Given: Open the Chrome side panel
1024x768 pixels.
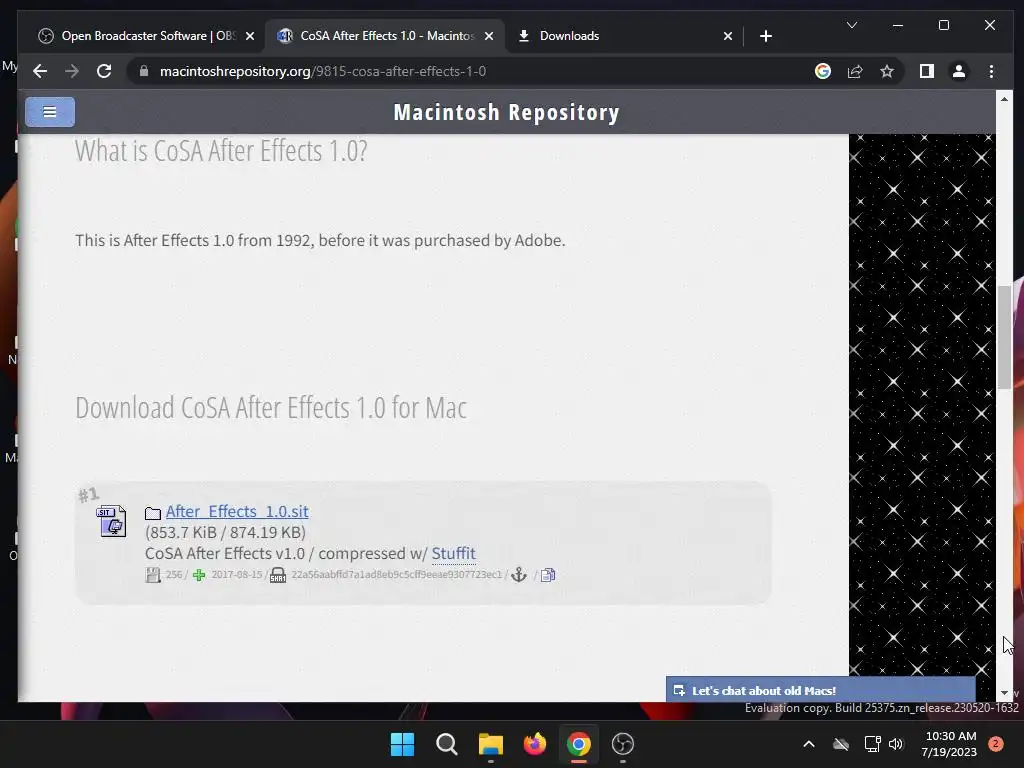Looking at the screenshot, I should click(x=927, y=71).
